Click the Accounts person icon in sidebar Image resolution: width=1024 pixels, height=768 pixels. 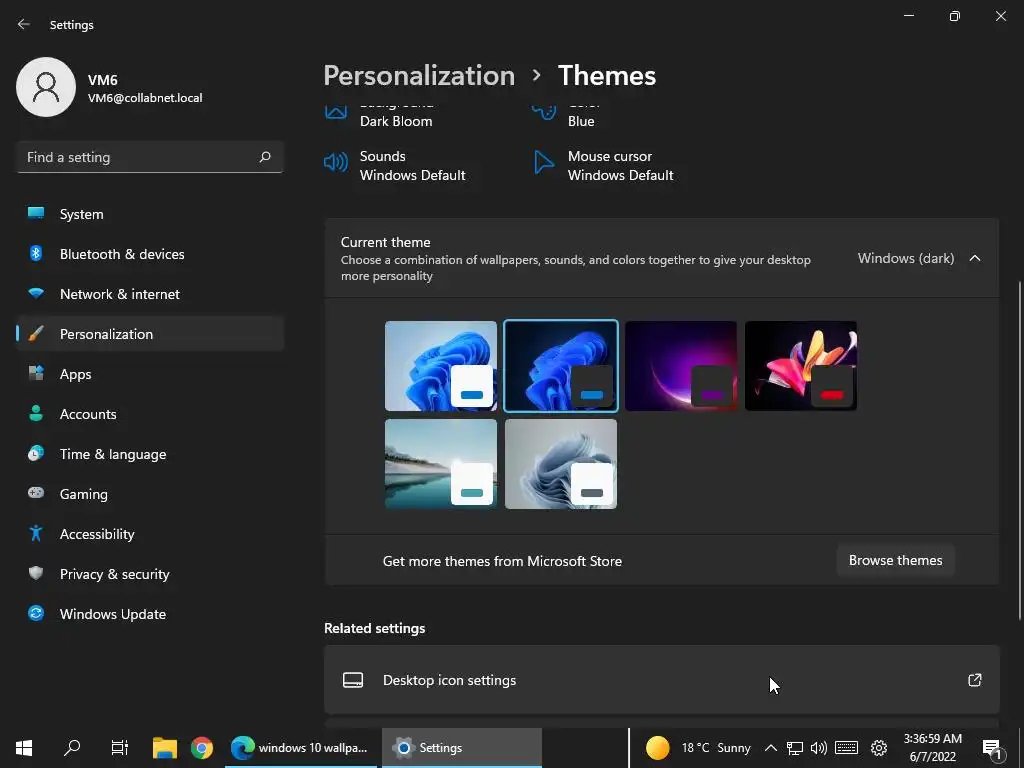pos(36,413)
